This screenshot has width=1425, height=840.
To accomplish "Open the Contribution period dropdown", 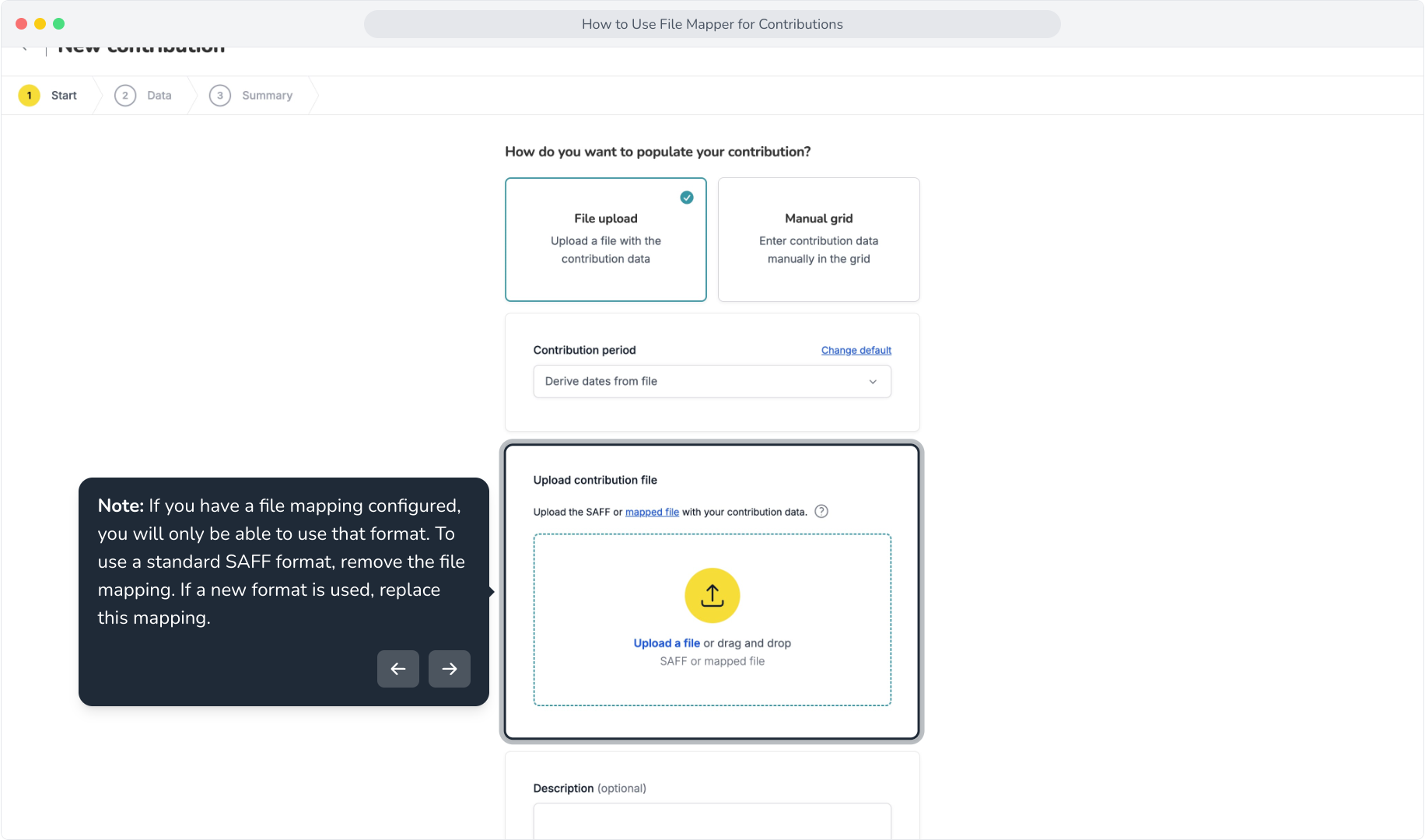I will [x=712, y=381].
